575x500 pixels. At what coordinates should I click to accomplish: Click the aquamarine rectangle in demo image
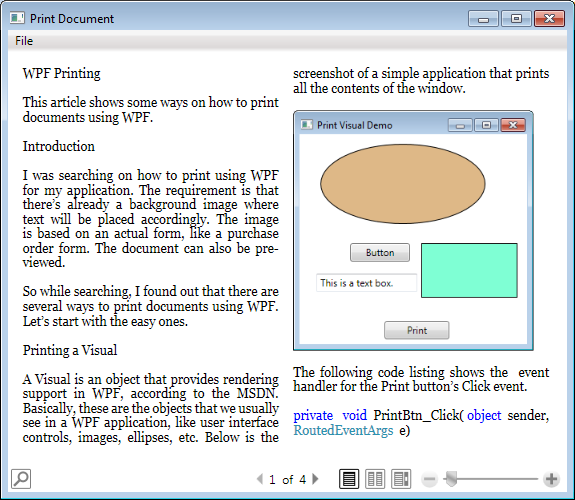point(469,270)
